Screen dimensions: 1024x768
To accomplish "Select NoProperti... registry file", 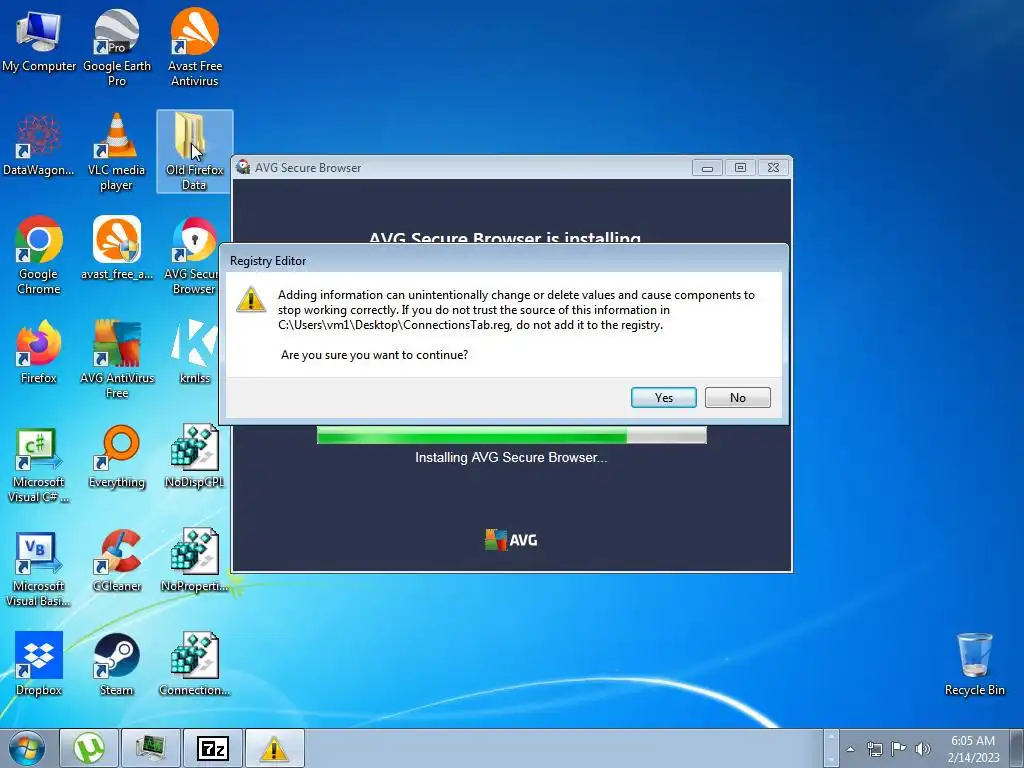I will pyautogui.click(x=195, y=560).
